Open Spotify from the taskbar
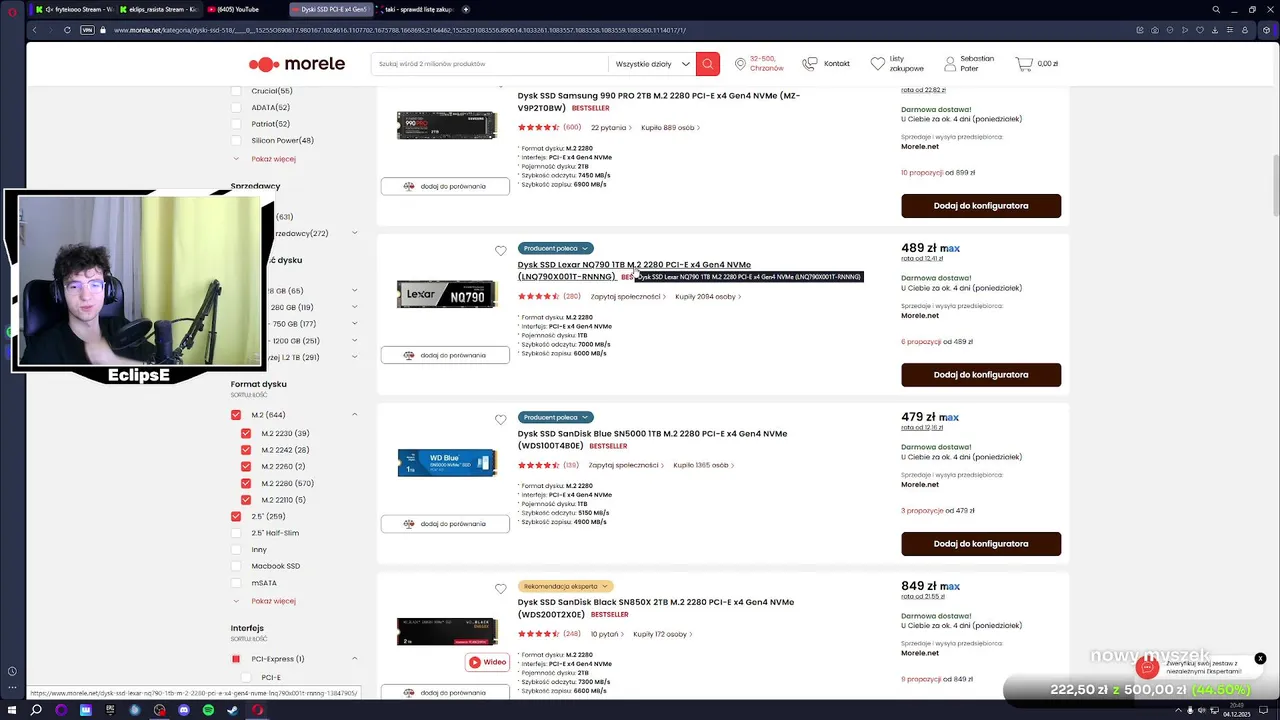Screen dimensions: 1280x720 [x=208, y=710]
